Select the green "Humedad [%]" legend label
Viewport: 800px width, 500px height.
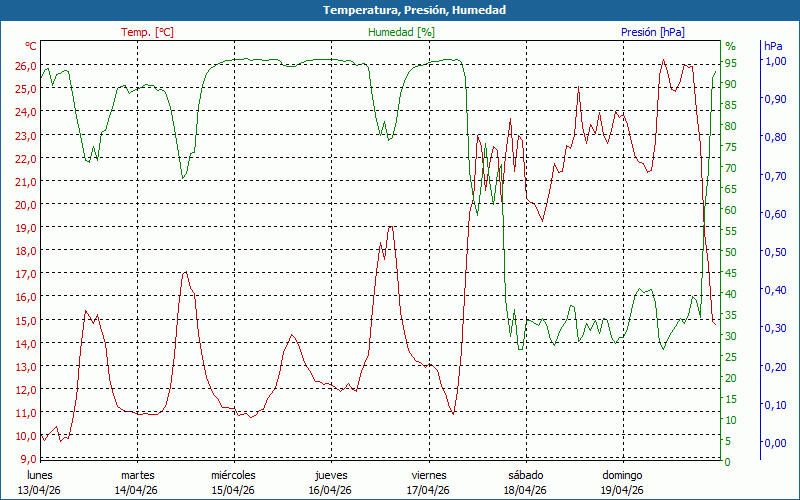point(401,32)
